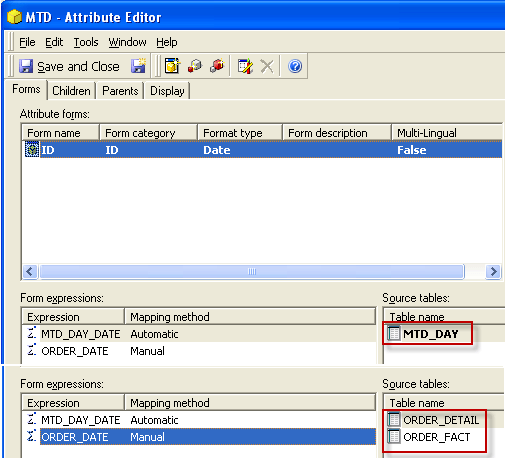Open the File menu
This screenshot has width=506, height=458.
click(x=27, y=42)
